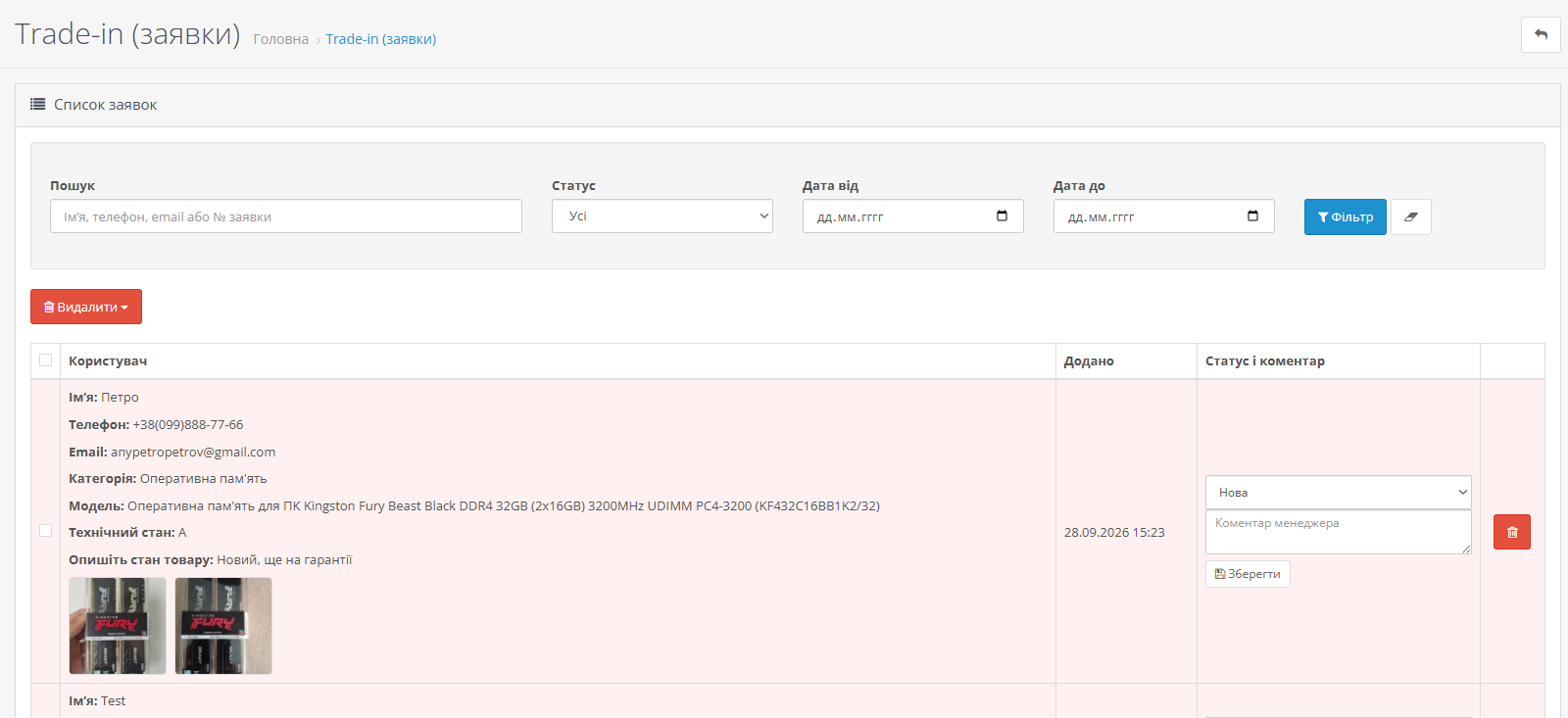Open the second Kingston Fury photo thumbnail
The image size is (1568, 718).
tap(223, 626)
